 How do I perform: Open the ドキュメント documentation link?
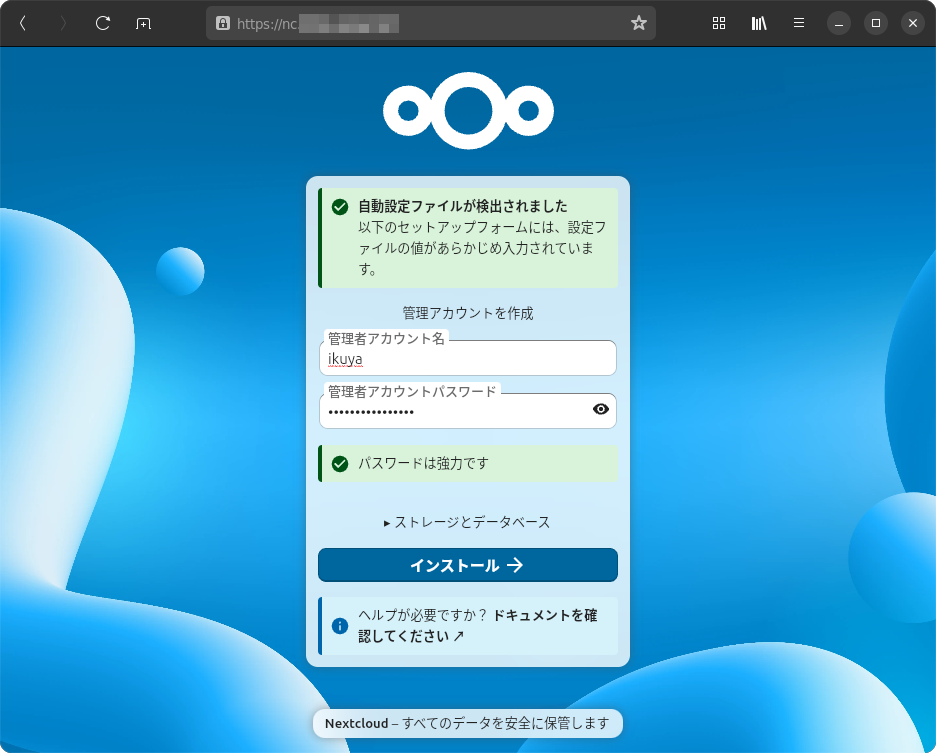(x=524, y=615)
